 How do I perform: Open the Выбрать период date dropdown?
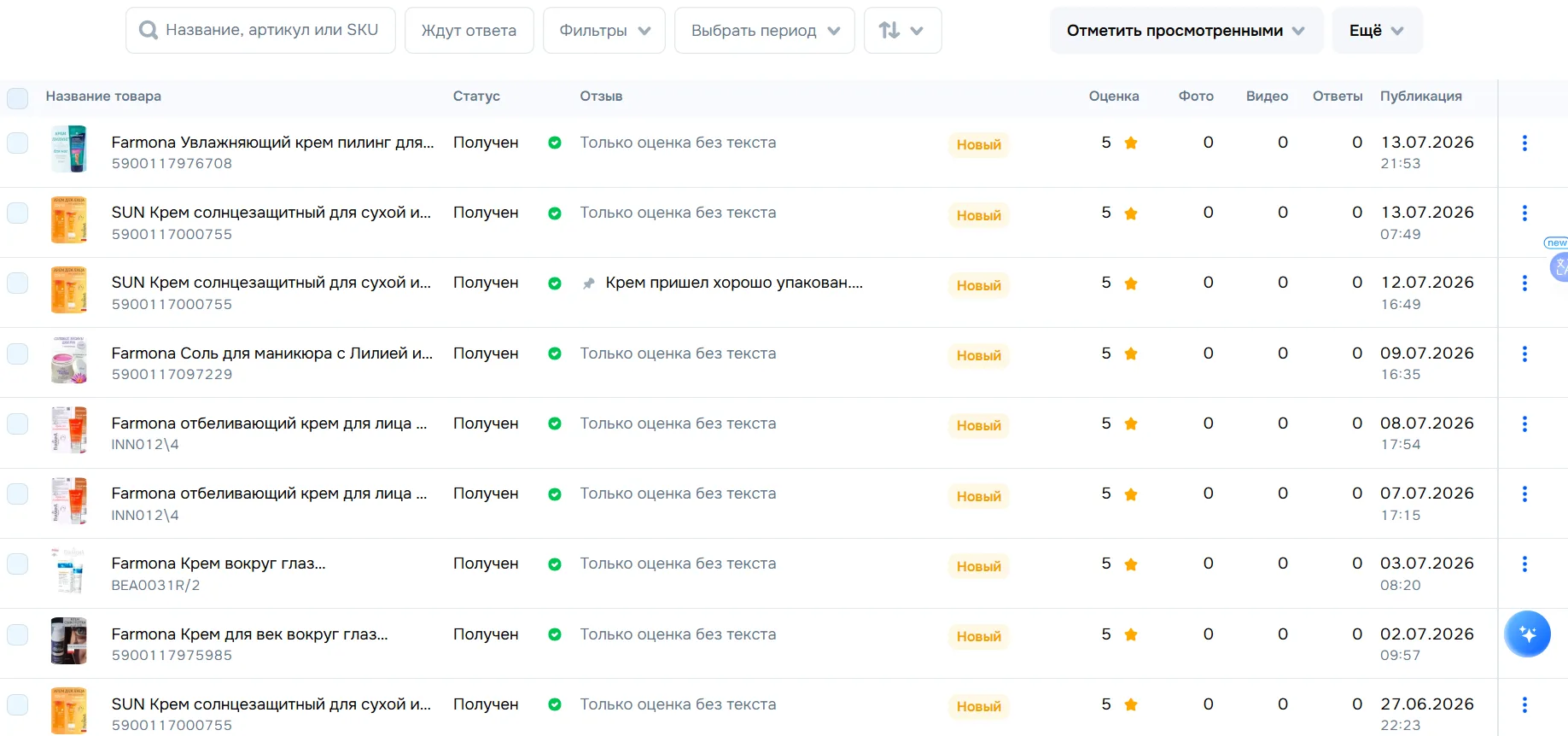click(765, 31)
